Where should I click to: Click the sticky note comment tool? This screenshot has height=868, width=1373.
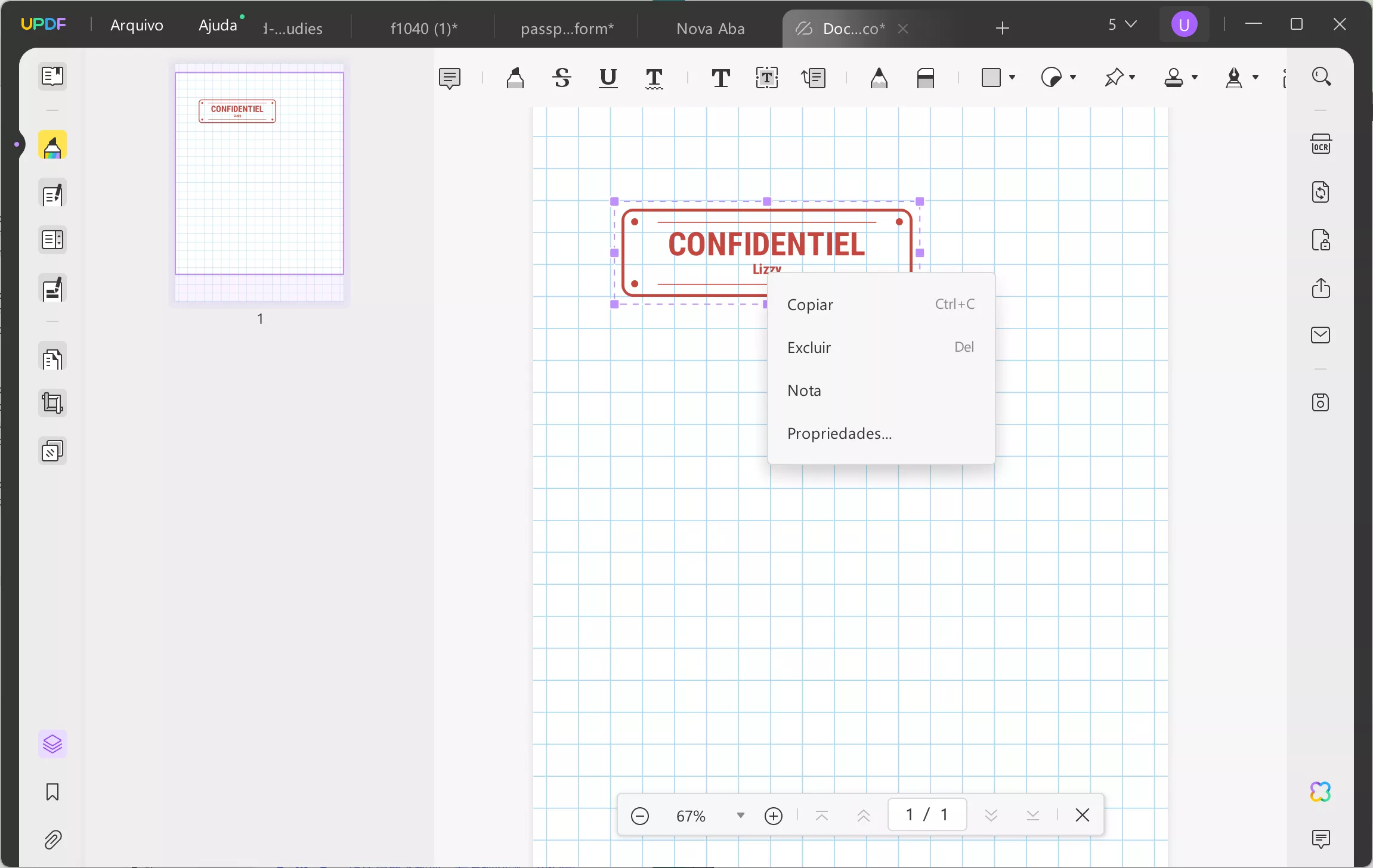tap(449, 78)
